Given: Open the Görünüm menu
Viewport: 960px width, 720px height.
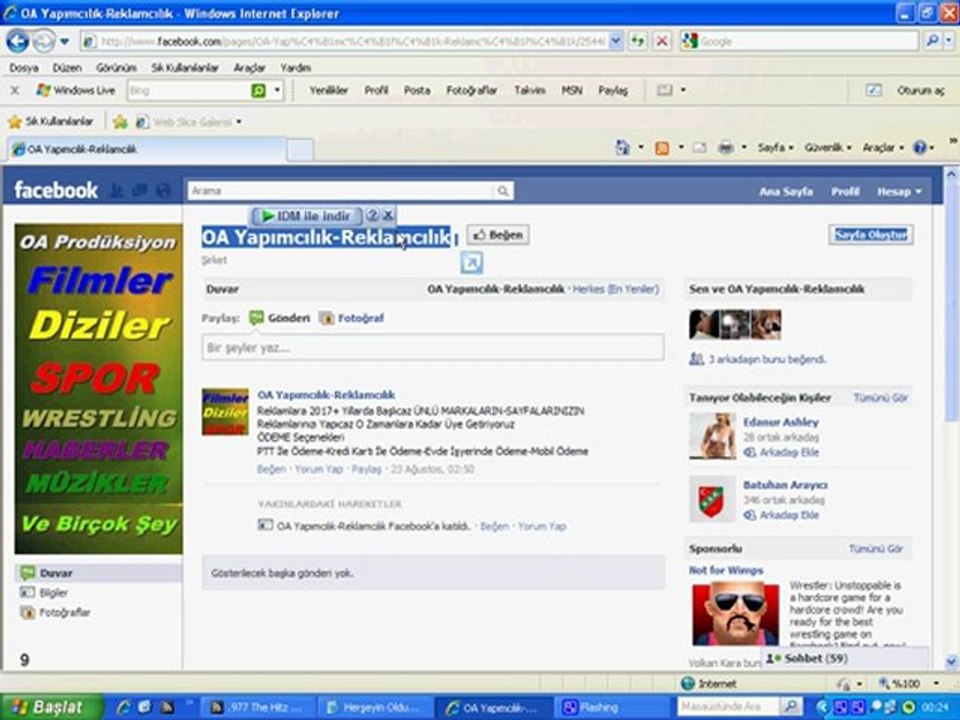Looking at the screenshot, I should coord(116,67).
